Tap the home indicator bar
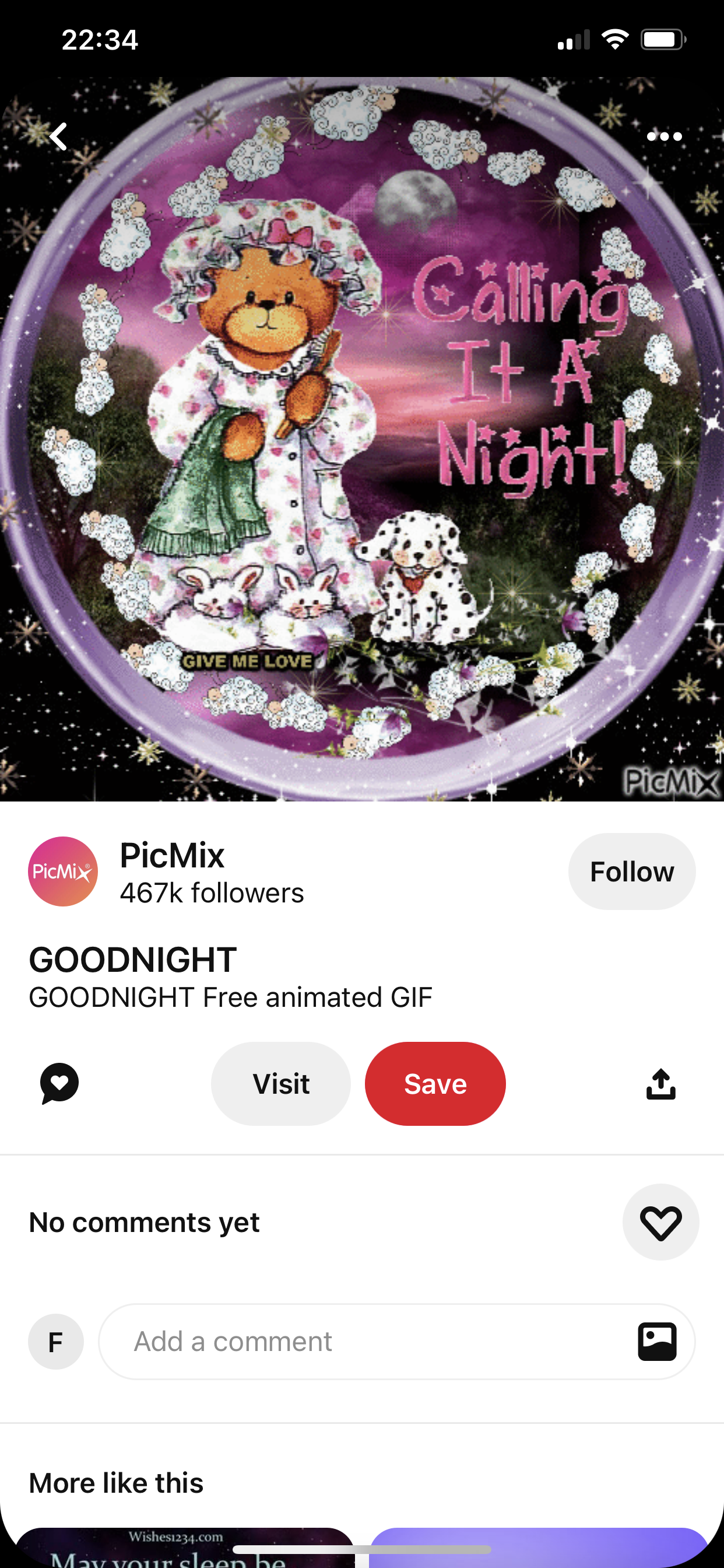 click(362, 1549)
